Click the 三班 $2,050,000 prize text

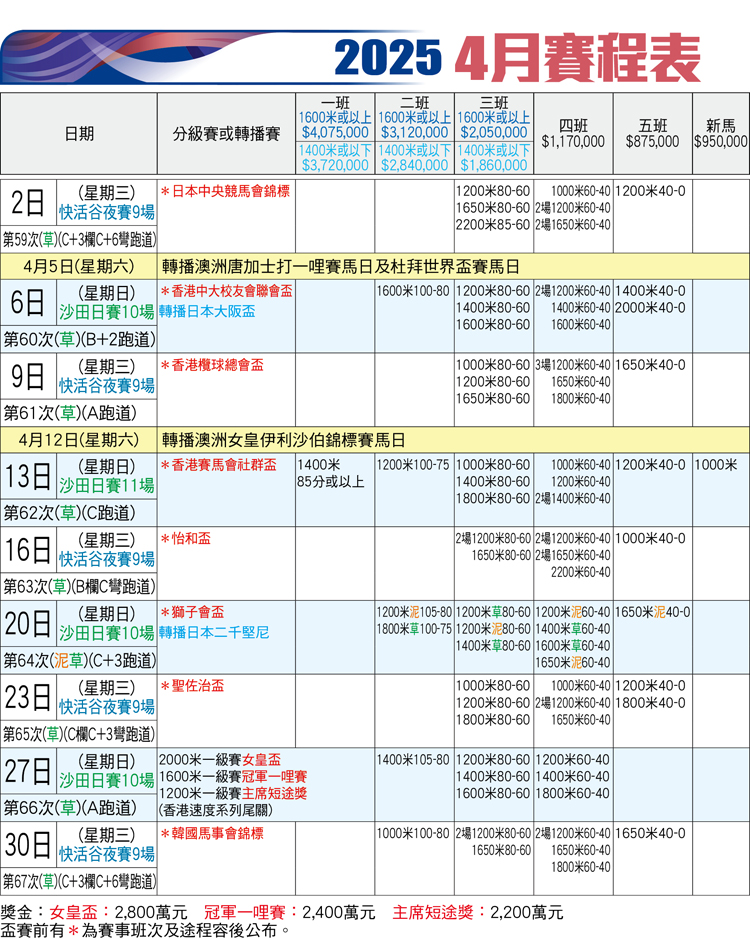point(493,132)
